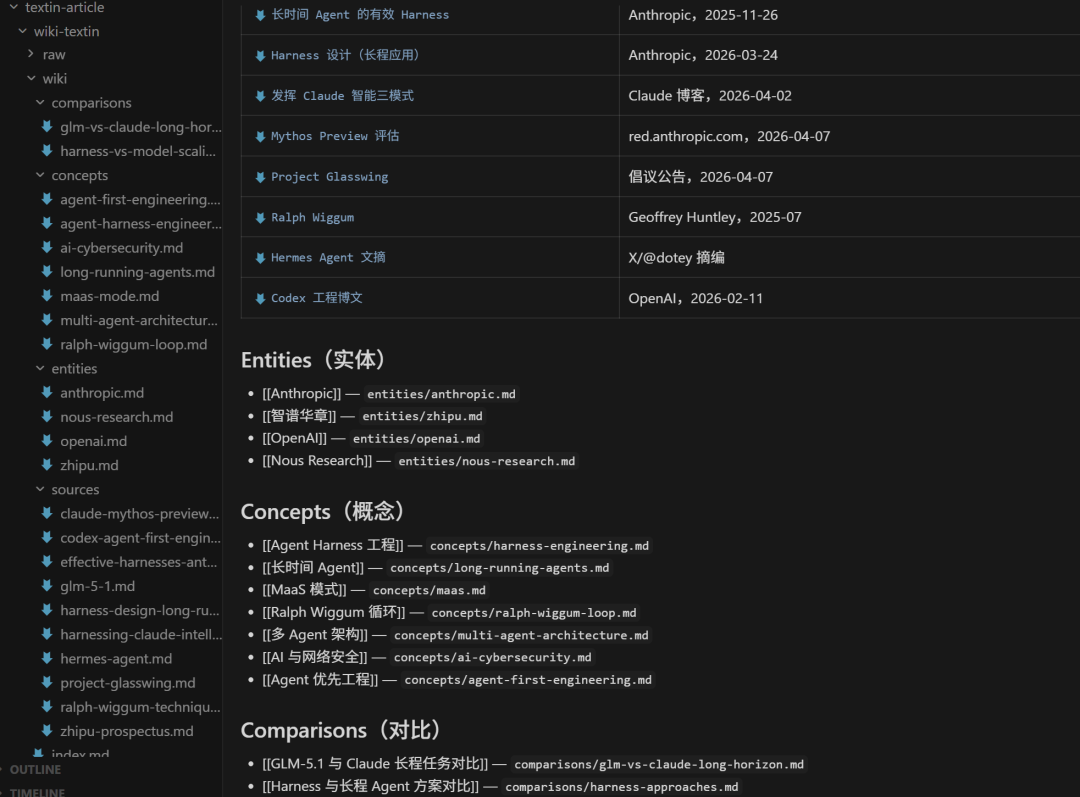Click markdown icon of hermes-agent.md
Viewport: 1080px width, 797px height.
(47, 658)
